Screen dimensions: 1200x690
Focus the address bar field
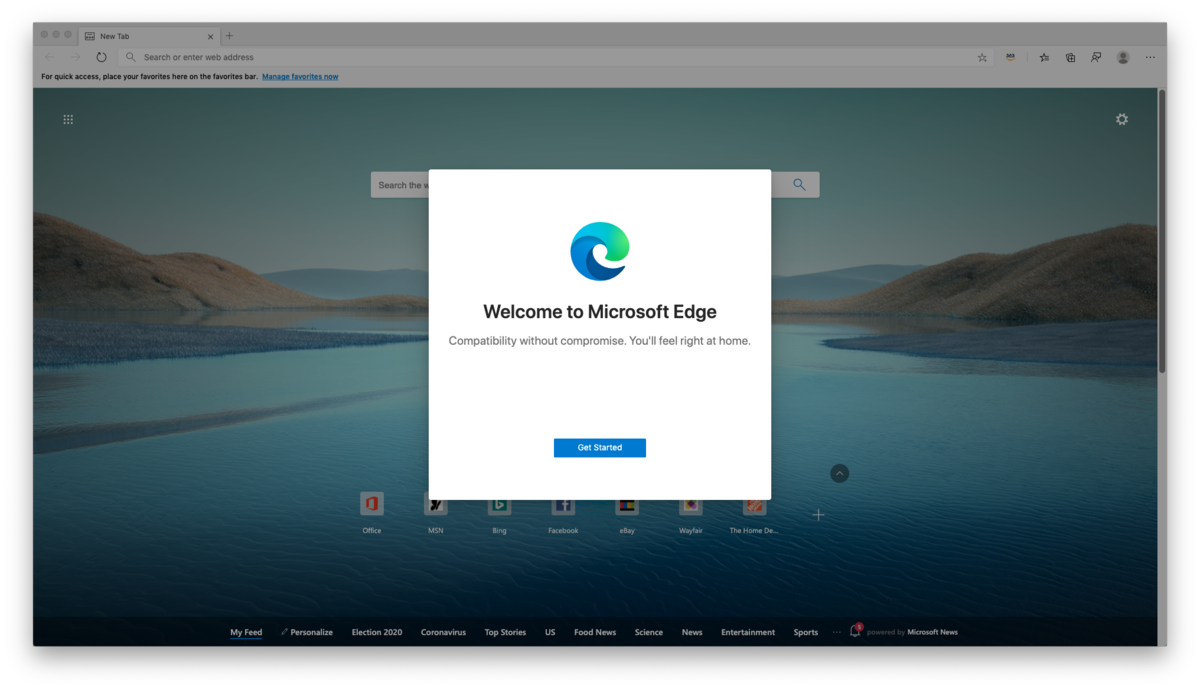tap(555, 57)
